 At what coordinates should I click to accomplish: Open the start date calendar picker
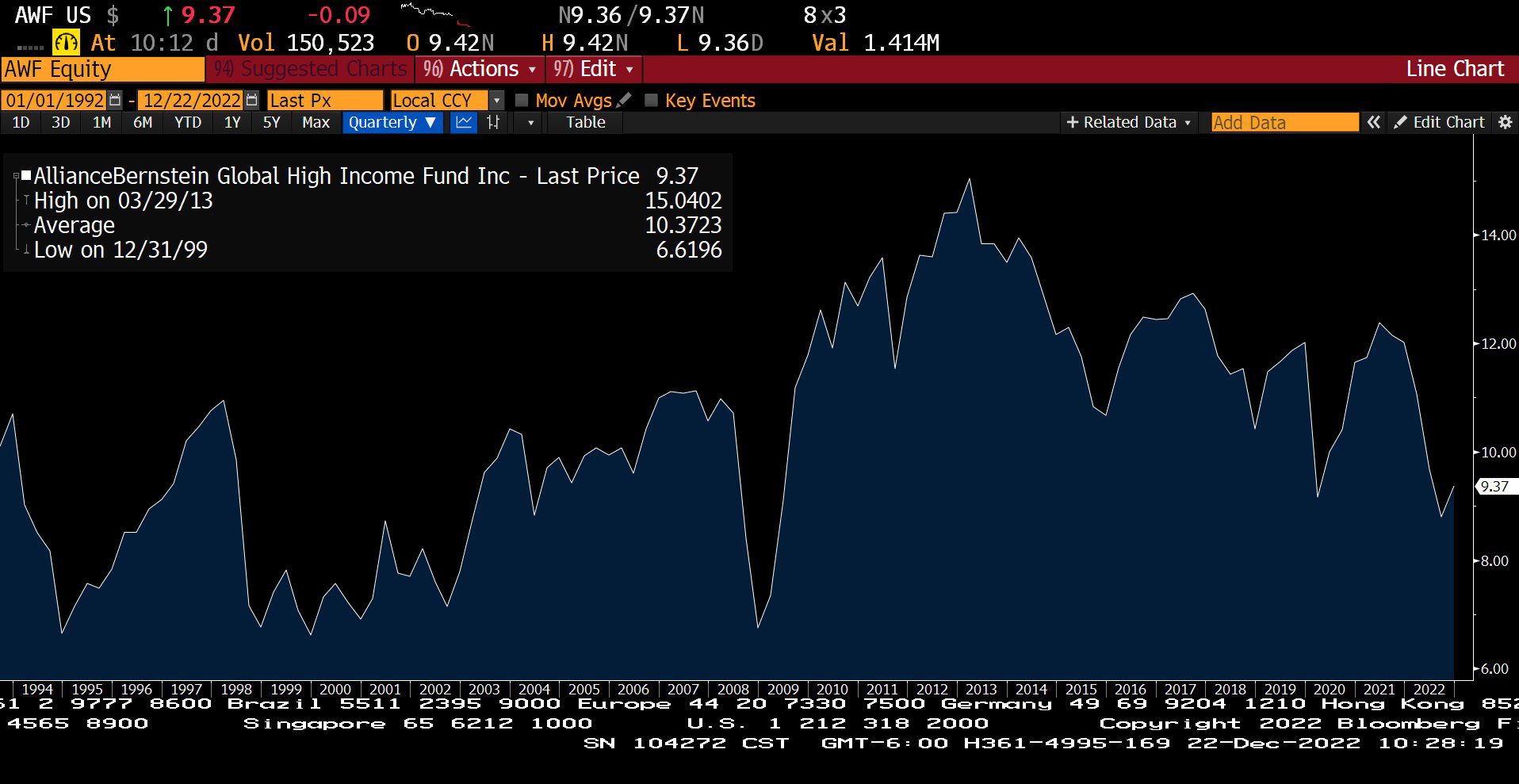click(116, 100)
